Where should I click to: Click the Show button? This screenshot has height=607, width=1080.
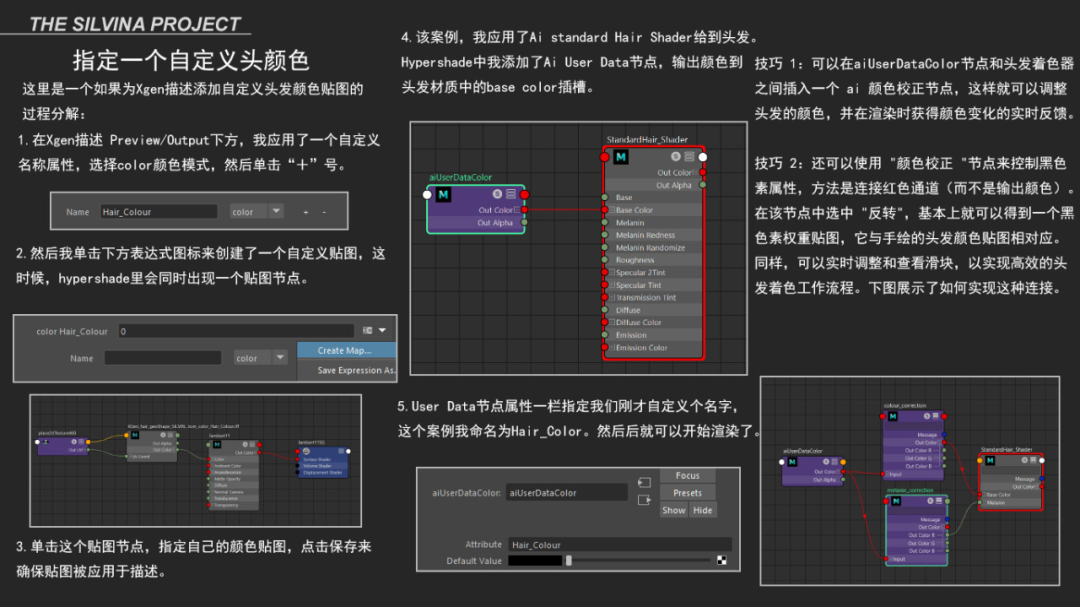pos(674,510)
